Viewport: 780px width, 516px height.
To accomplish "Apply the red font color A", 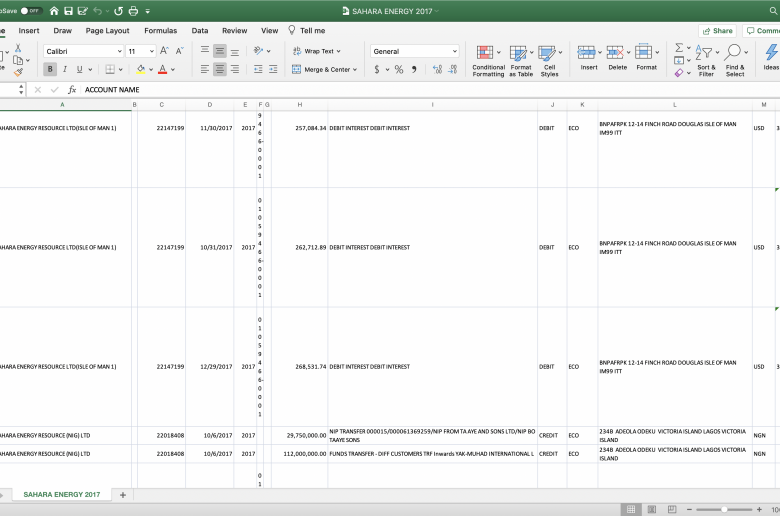I will click(162, 69).
